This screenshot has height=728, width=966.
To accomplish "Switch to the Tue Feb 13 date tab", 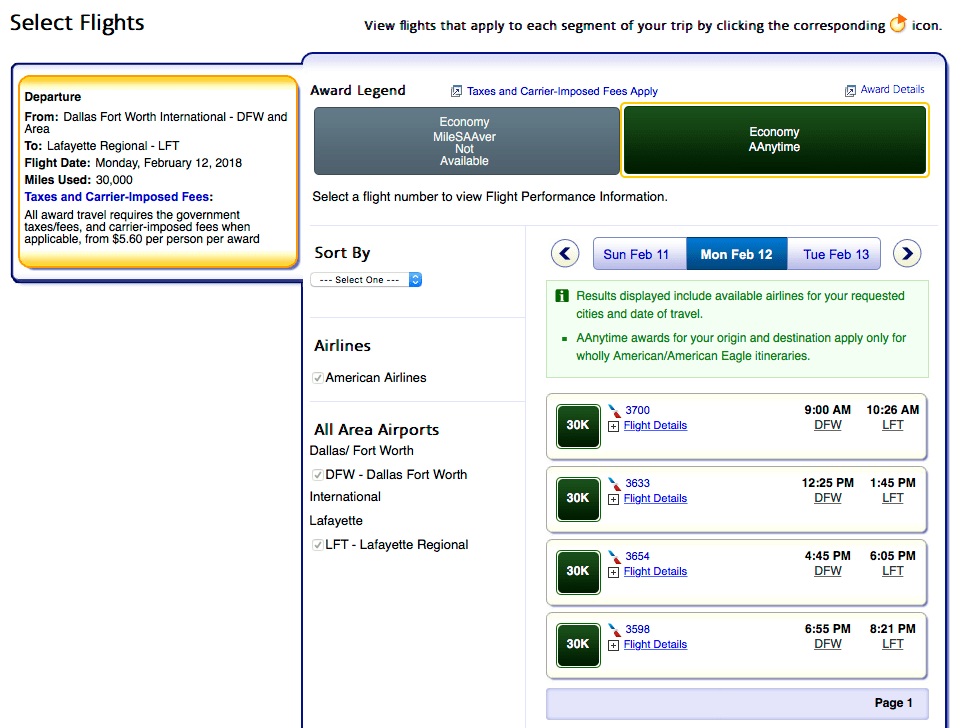I will pyautogui.click(x=834, y=254).
